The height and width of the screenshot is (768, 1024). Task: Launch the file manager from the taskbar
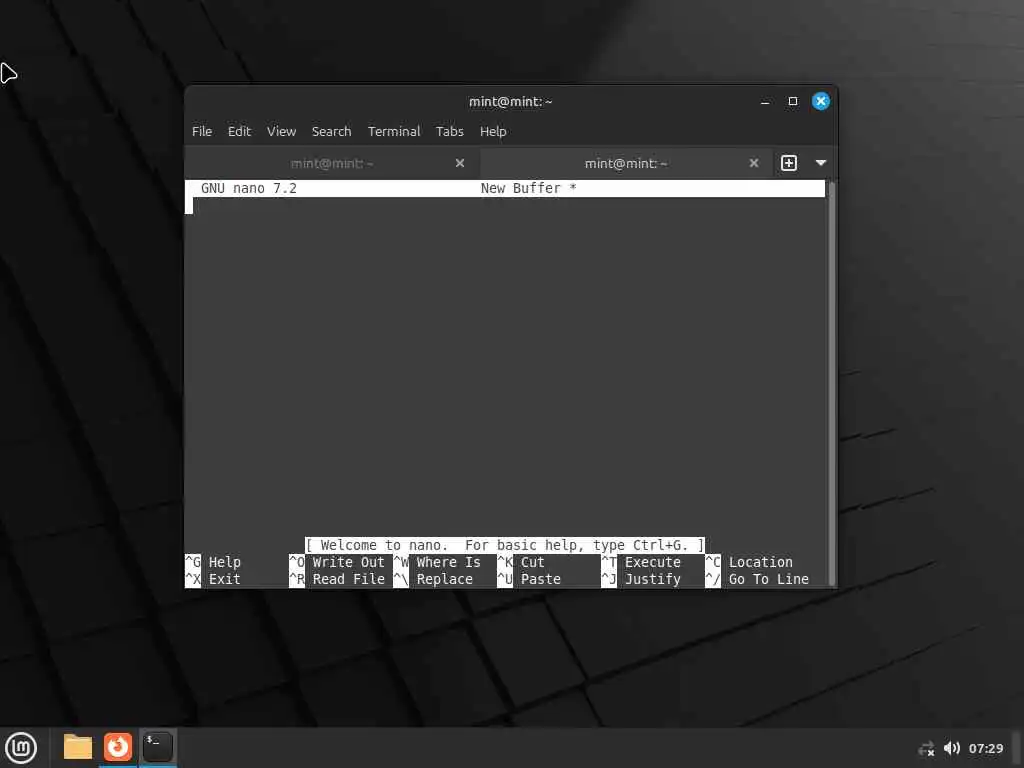coord(78,747)
